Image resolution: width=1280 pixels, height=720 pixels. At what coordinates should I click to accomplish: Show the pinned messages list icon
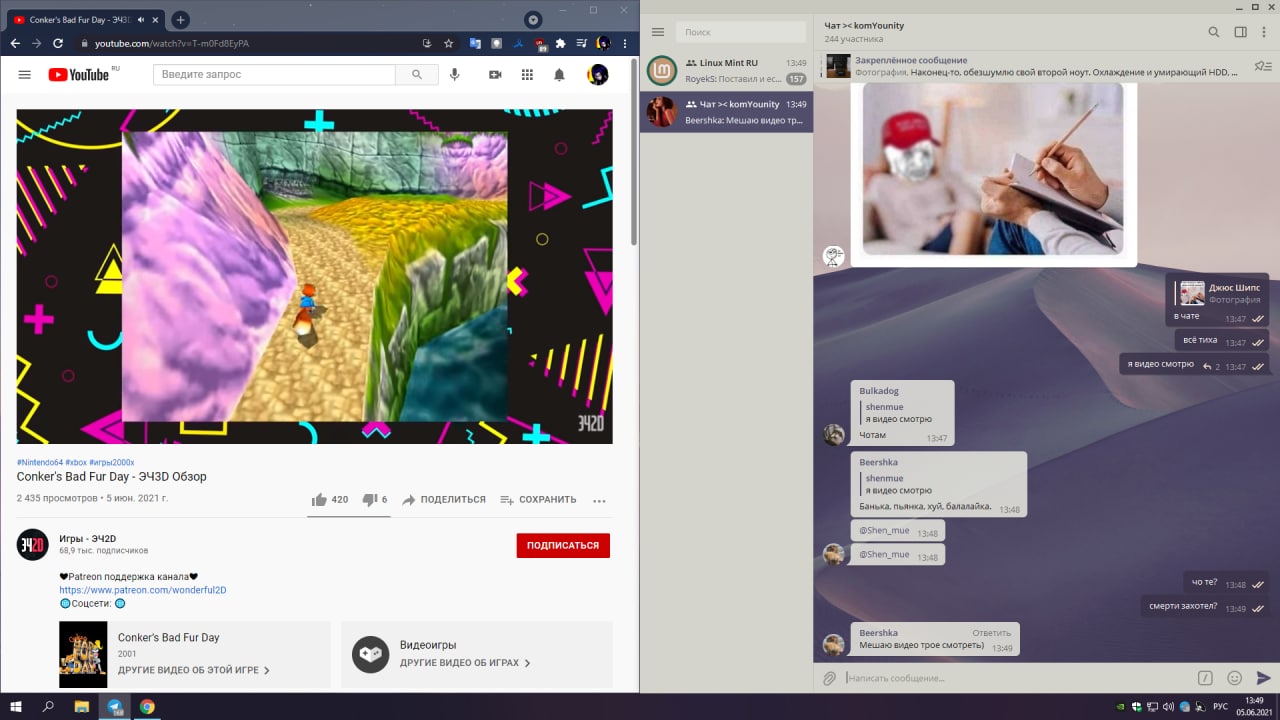[x=1262, y=67]
